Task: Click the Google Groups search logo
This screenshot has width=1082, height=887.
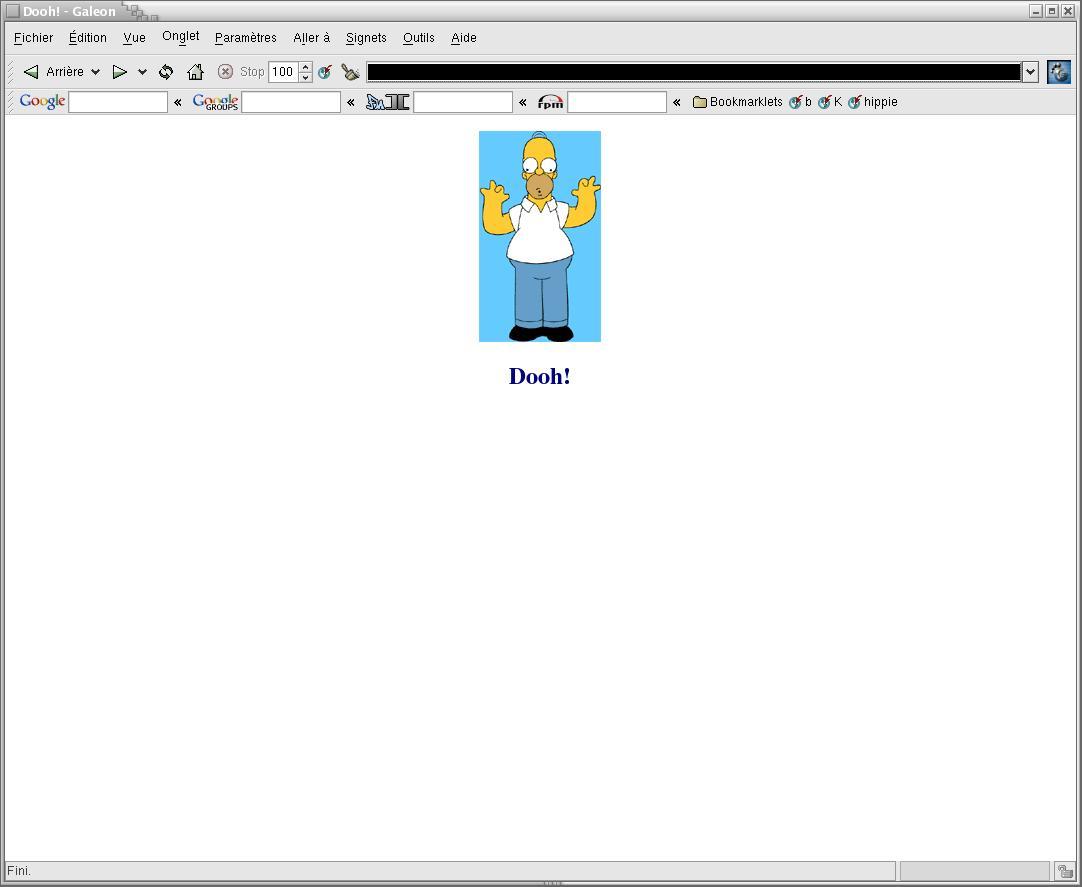Action: pyautogui.click(x=215, y=102)
